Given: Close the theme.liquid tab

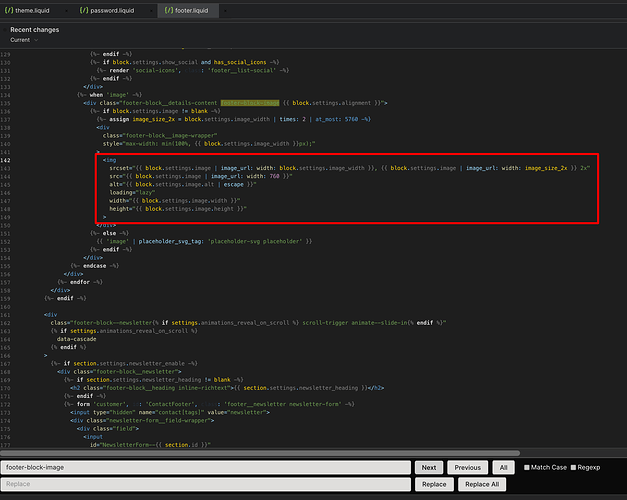Looking at the screenshot, I should point(68,9).
